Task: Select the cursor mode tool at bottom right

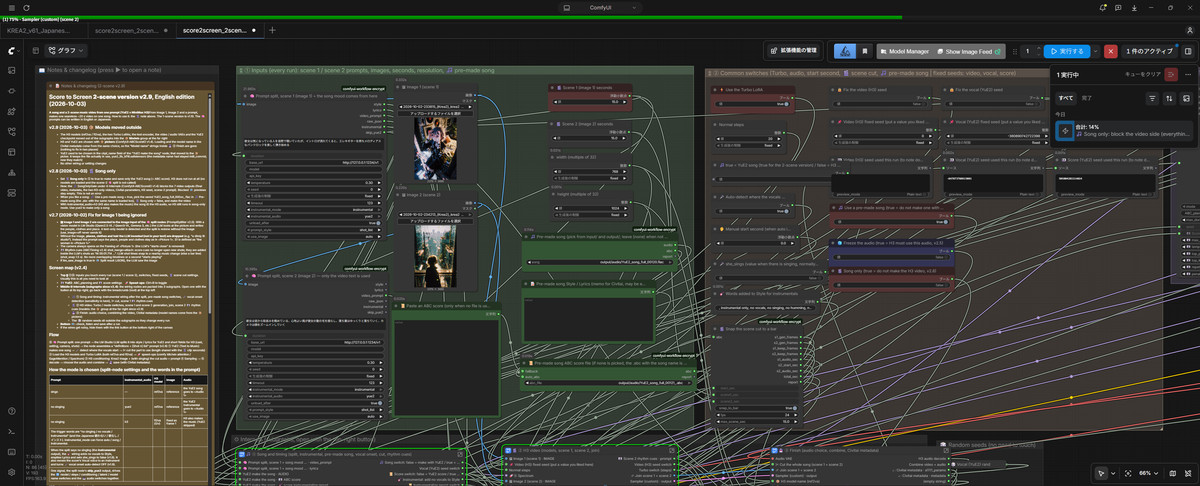Action: tap(1099, 473)
